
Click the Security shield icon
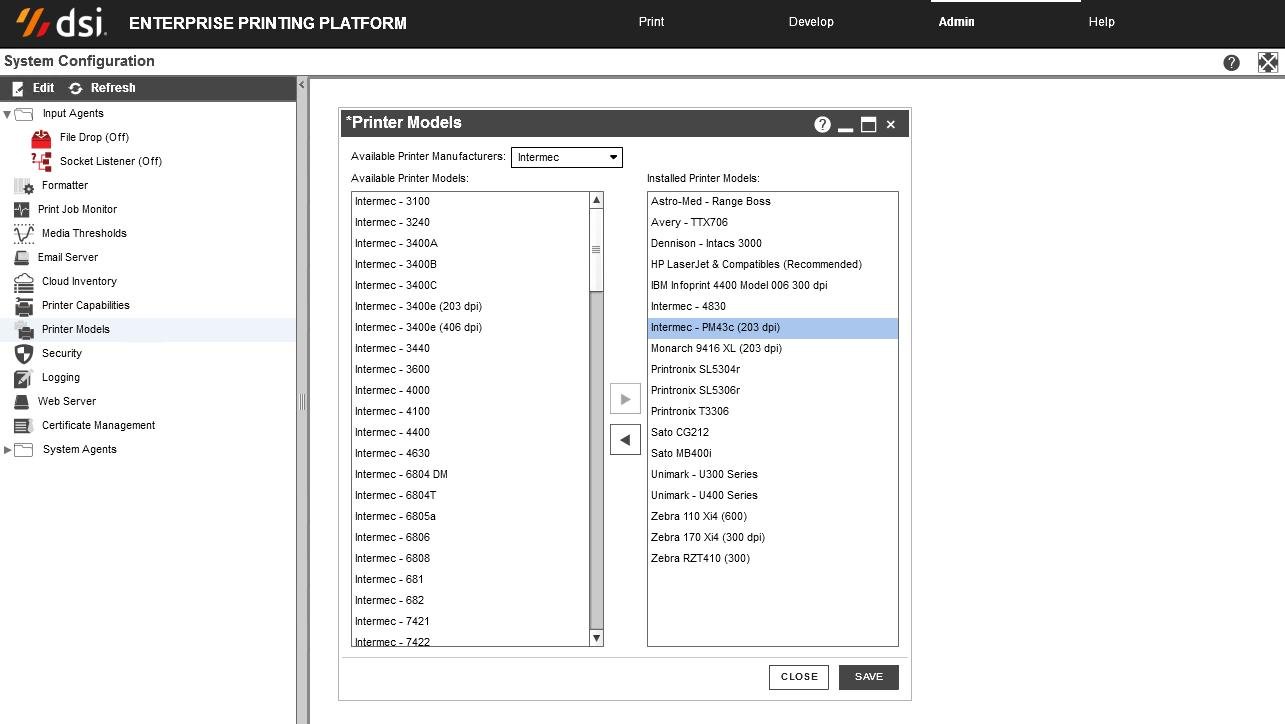click(x=24, y=353)
